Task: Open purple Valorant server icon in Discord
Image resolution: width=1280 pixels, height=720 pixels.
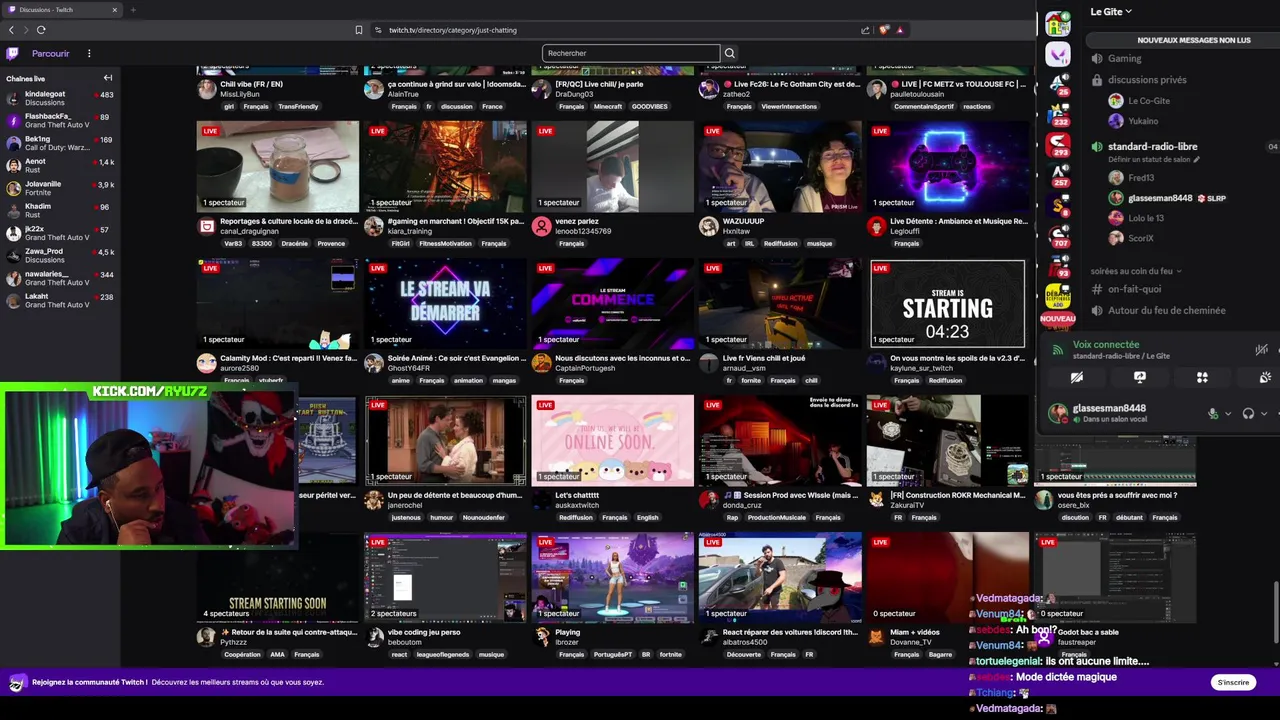Action: pos(1057,54)
